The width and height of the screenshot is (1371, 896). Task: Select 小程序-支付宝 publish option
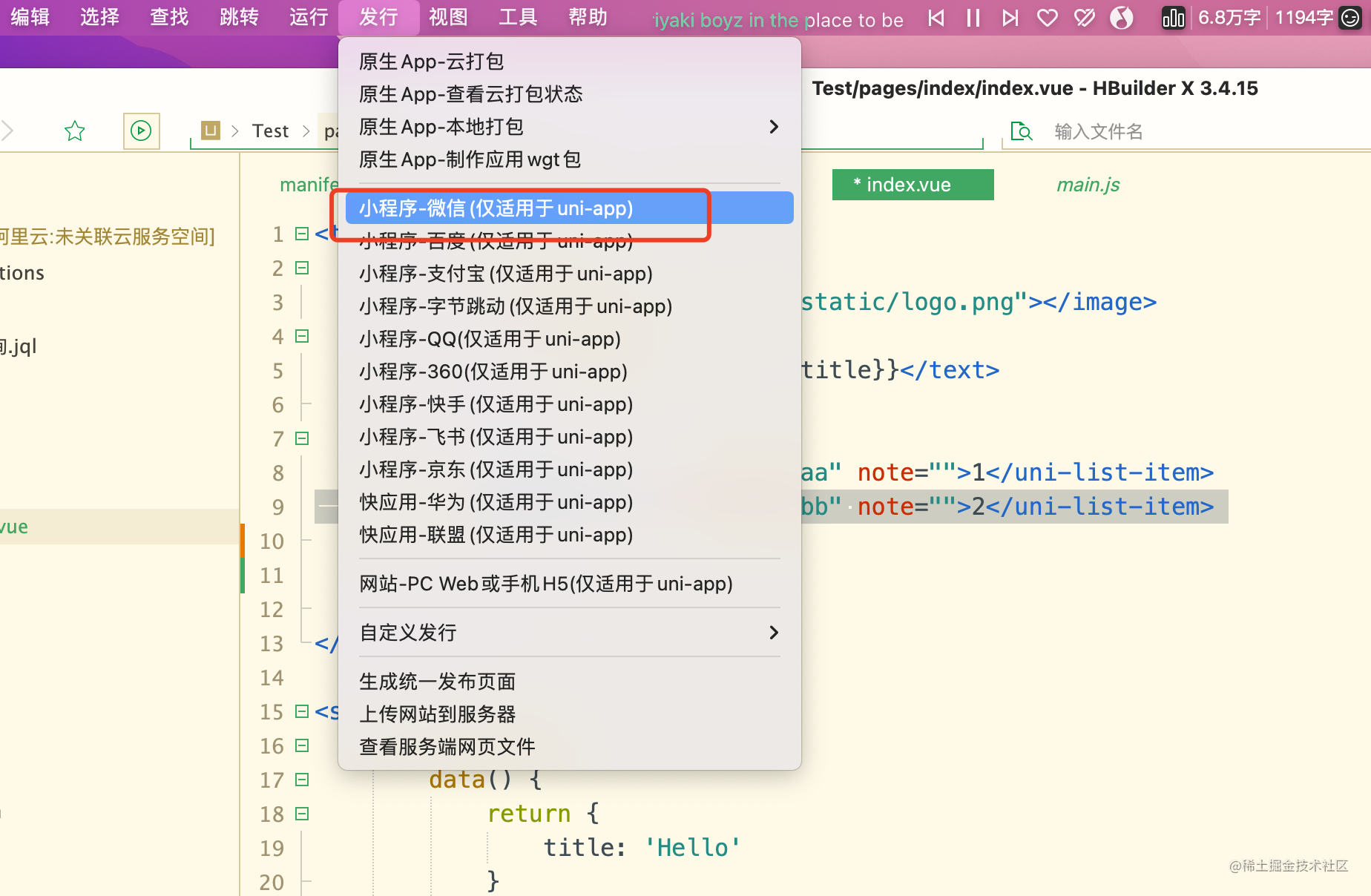(x=569, y=274)
